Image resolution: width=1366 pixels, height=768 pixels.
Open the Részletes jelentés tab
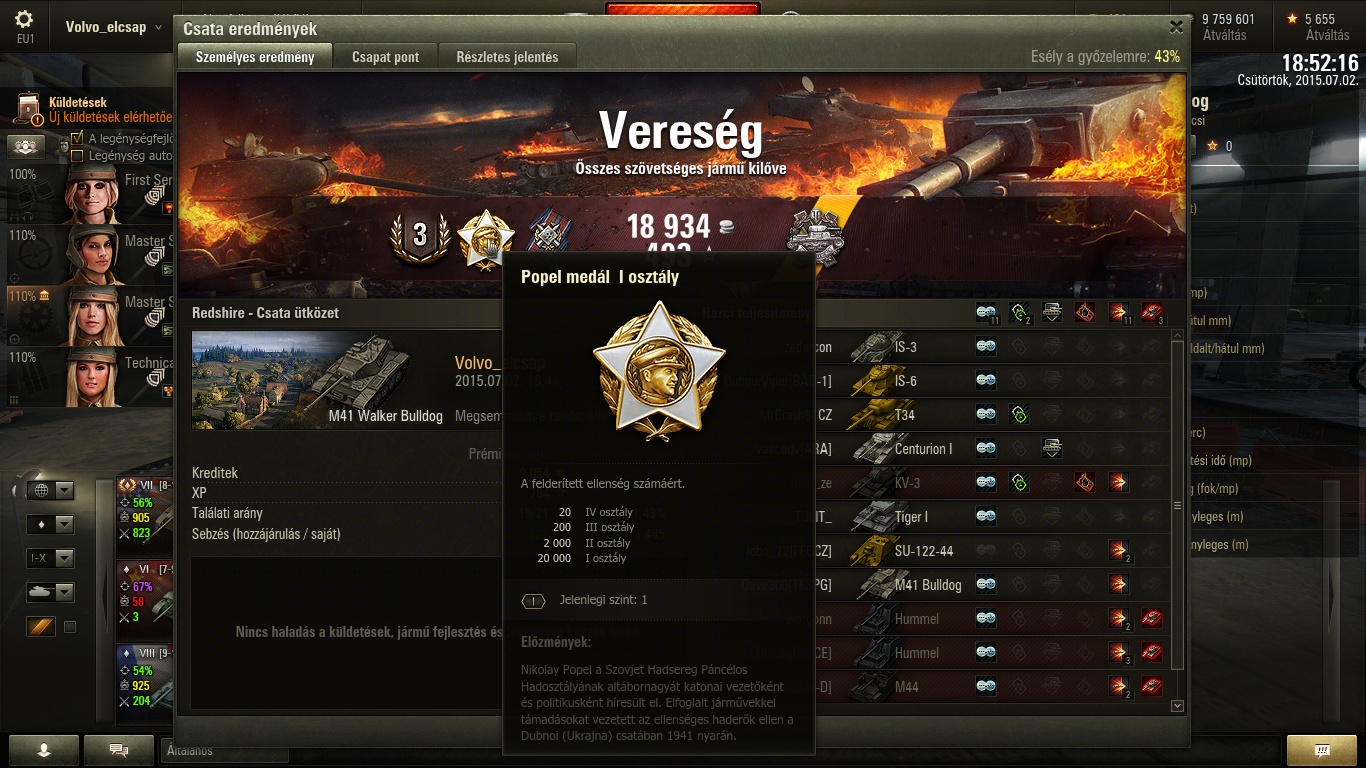pos(507,57)
